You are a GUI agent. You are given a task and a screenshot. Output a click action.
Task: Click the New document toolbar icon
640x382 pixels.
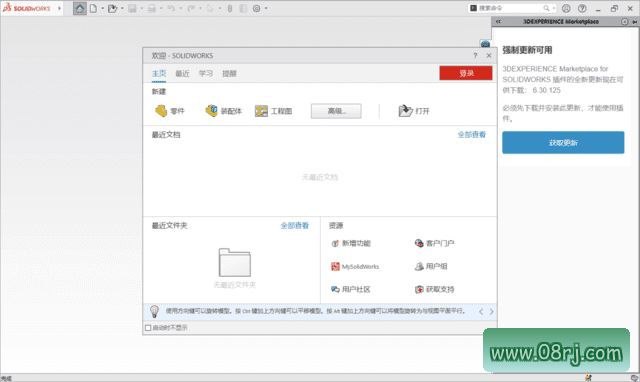93,8
